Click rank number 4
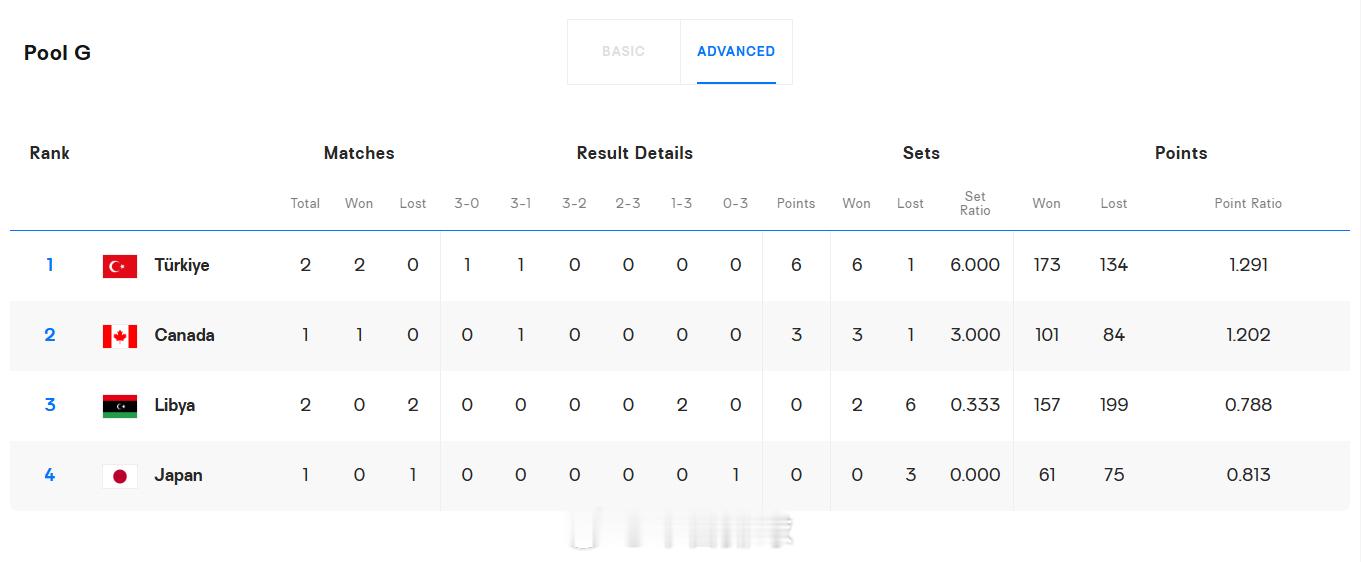 (50, 475)
